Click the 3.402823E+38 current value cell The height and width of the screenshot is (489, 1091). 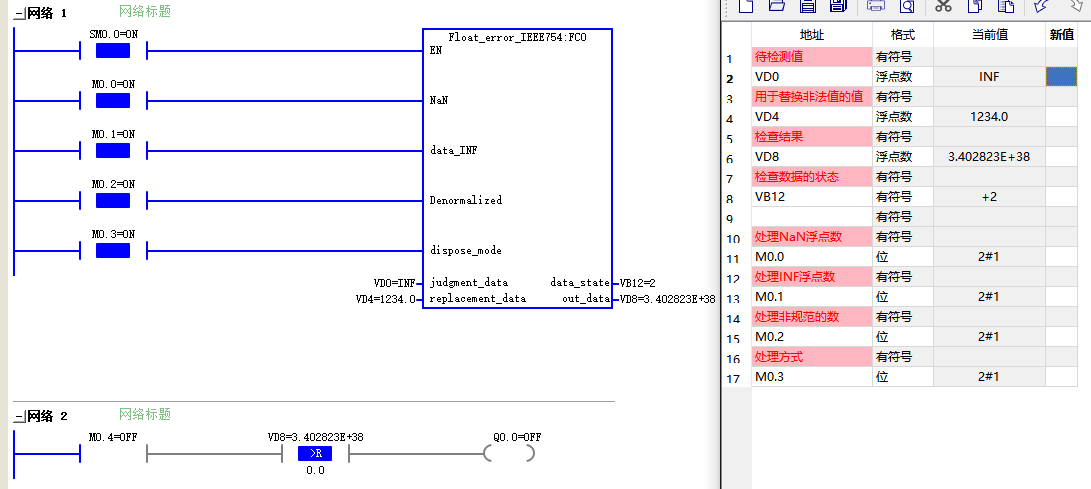point(989,157)
